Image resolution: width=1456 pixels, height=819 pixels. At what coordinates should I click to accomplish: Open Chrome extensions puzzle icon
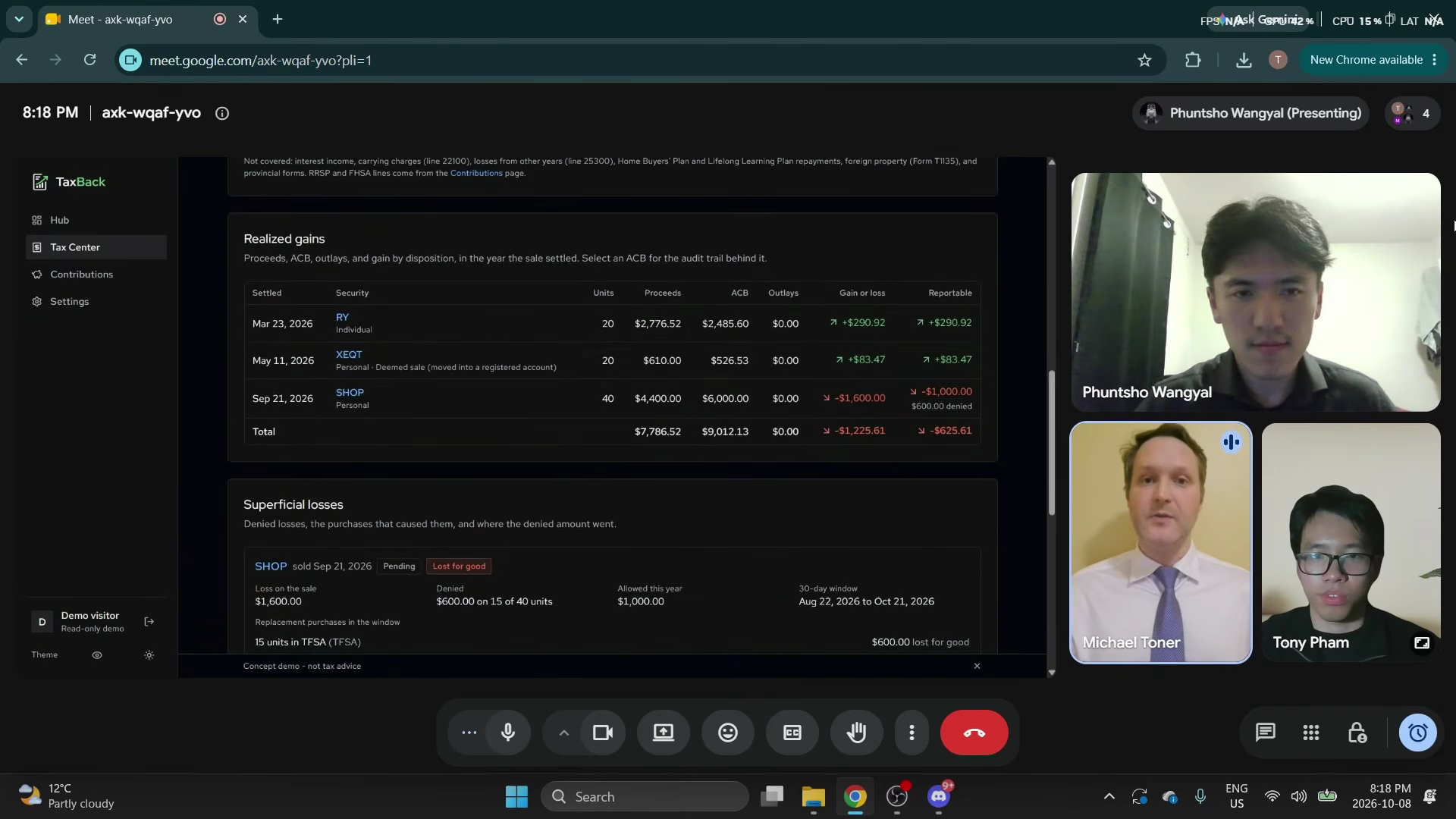1193,60
